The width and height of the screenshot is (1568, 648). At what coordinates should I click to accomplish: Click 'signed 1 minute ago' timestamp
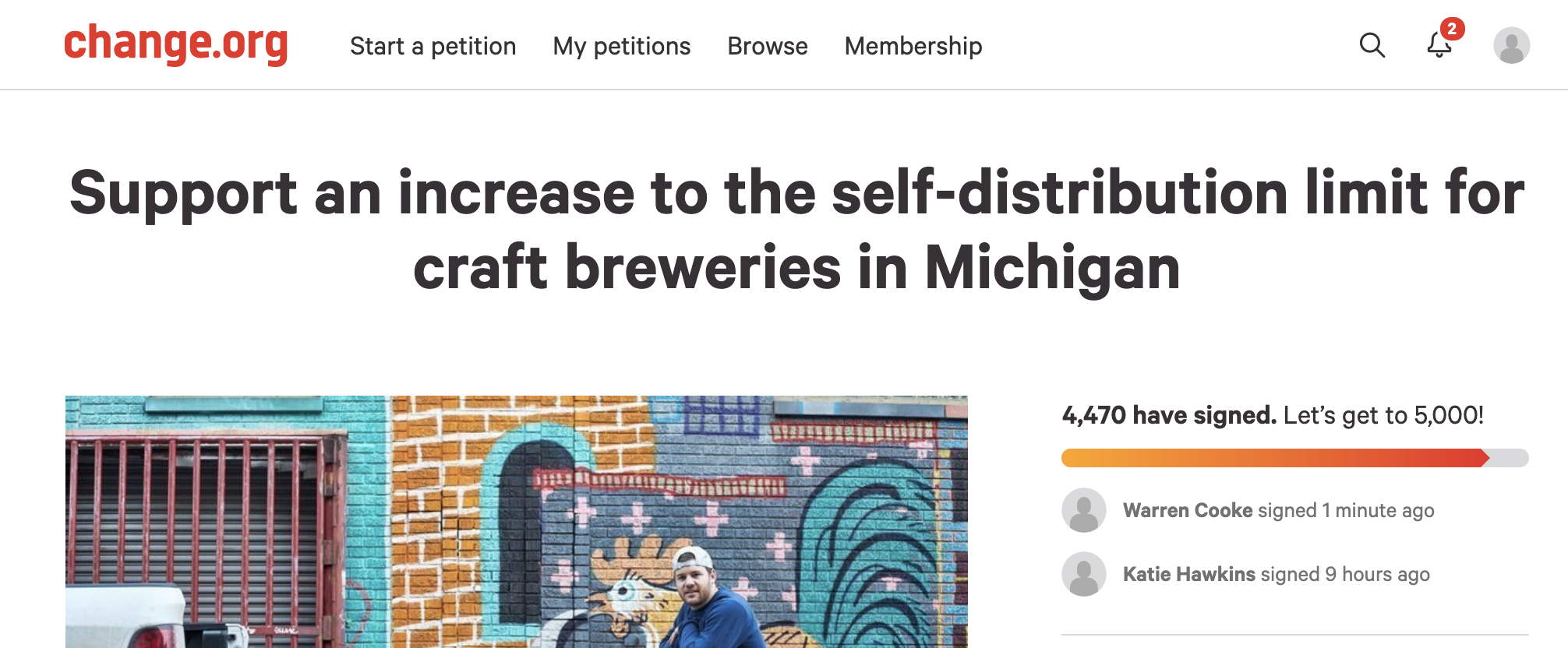click(1346, 510)
